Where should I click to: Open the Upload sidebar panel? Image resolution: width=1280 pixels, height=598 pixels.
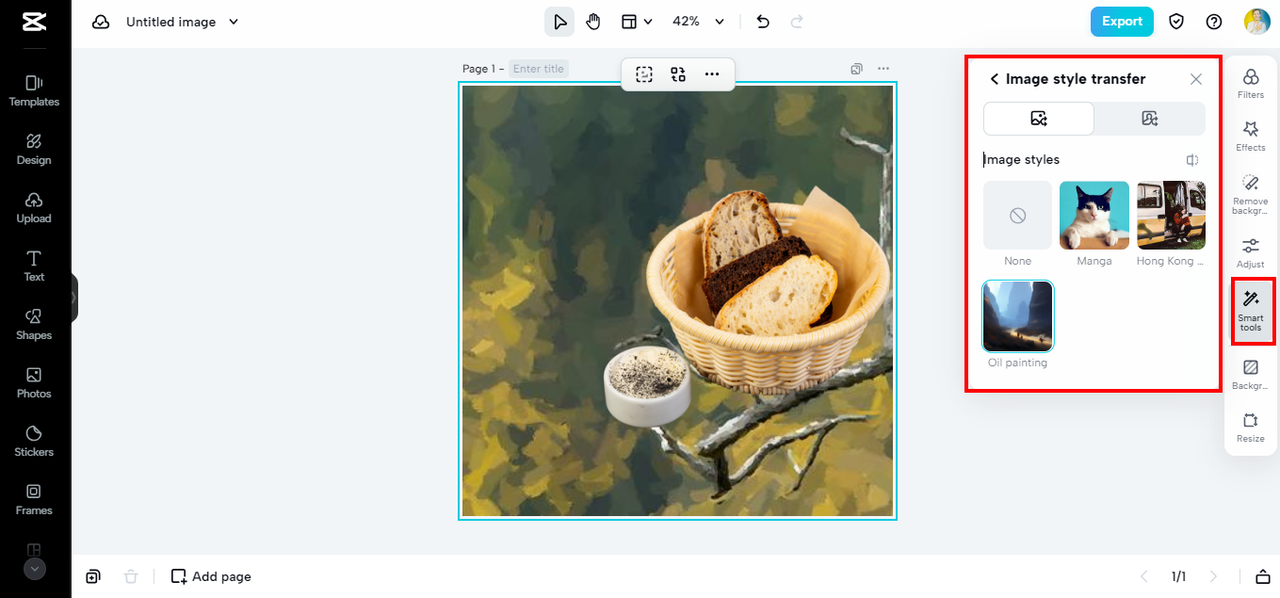click(34, 208)
